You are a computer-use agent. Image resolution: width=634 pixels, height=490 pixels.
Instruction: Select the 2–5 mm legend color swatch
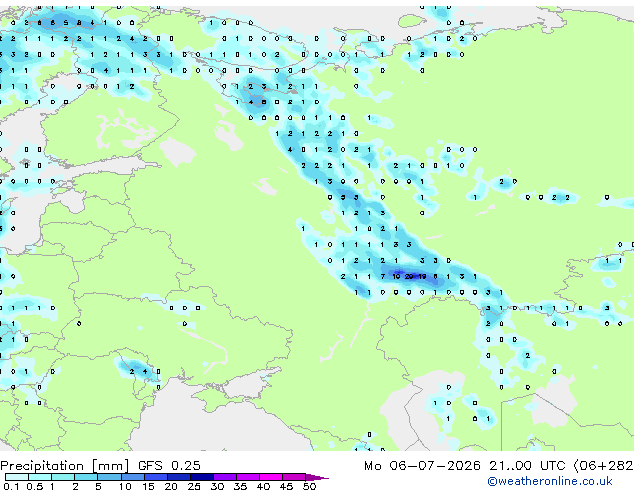[86, 477]
